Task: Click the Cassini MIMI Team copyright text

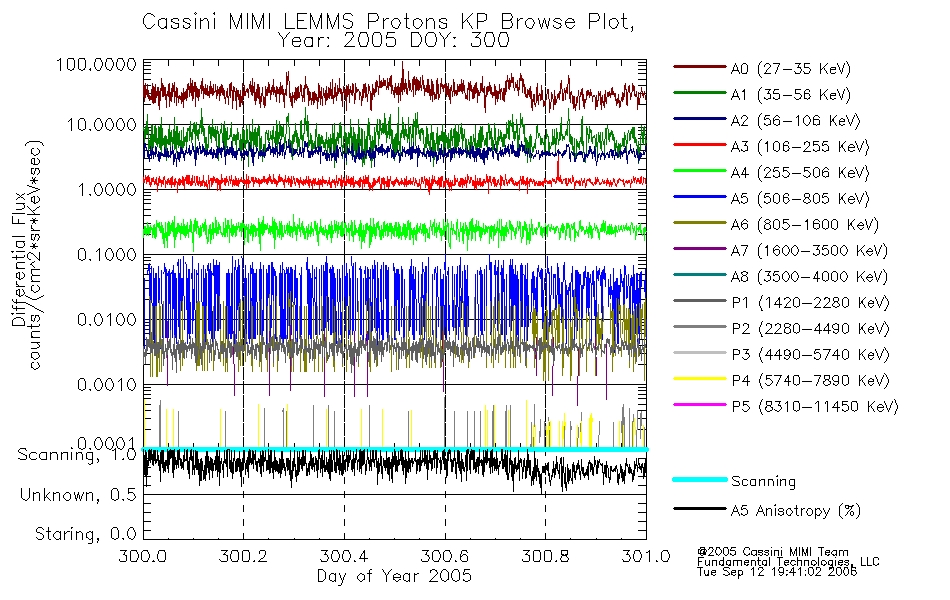Action: tap(773, 552)
